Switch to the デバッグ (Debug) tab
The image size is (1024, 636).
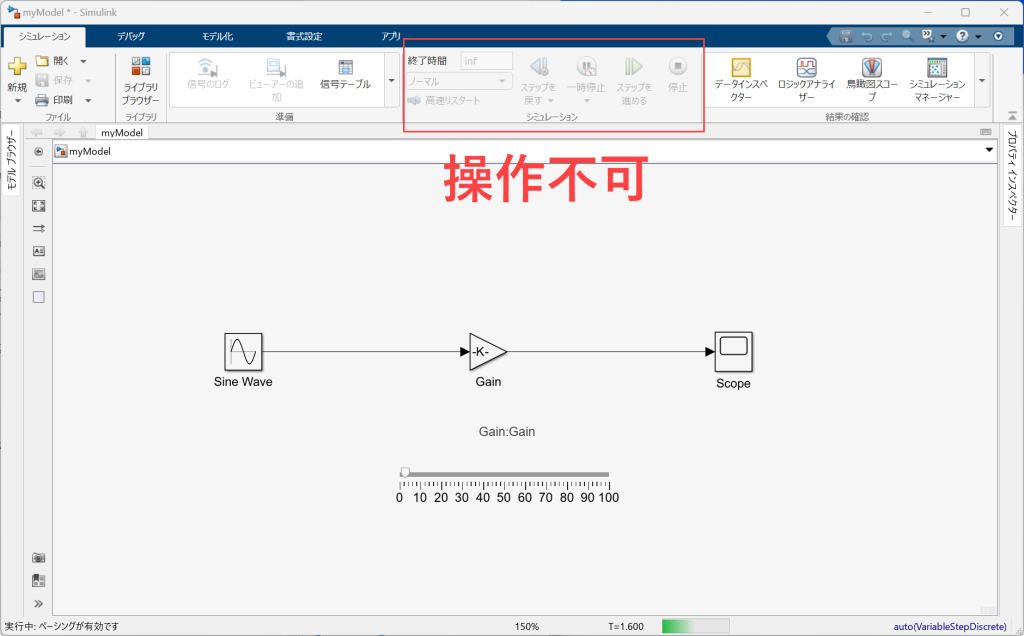pyautogui.click(x=130, y=36)
